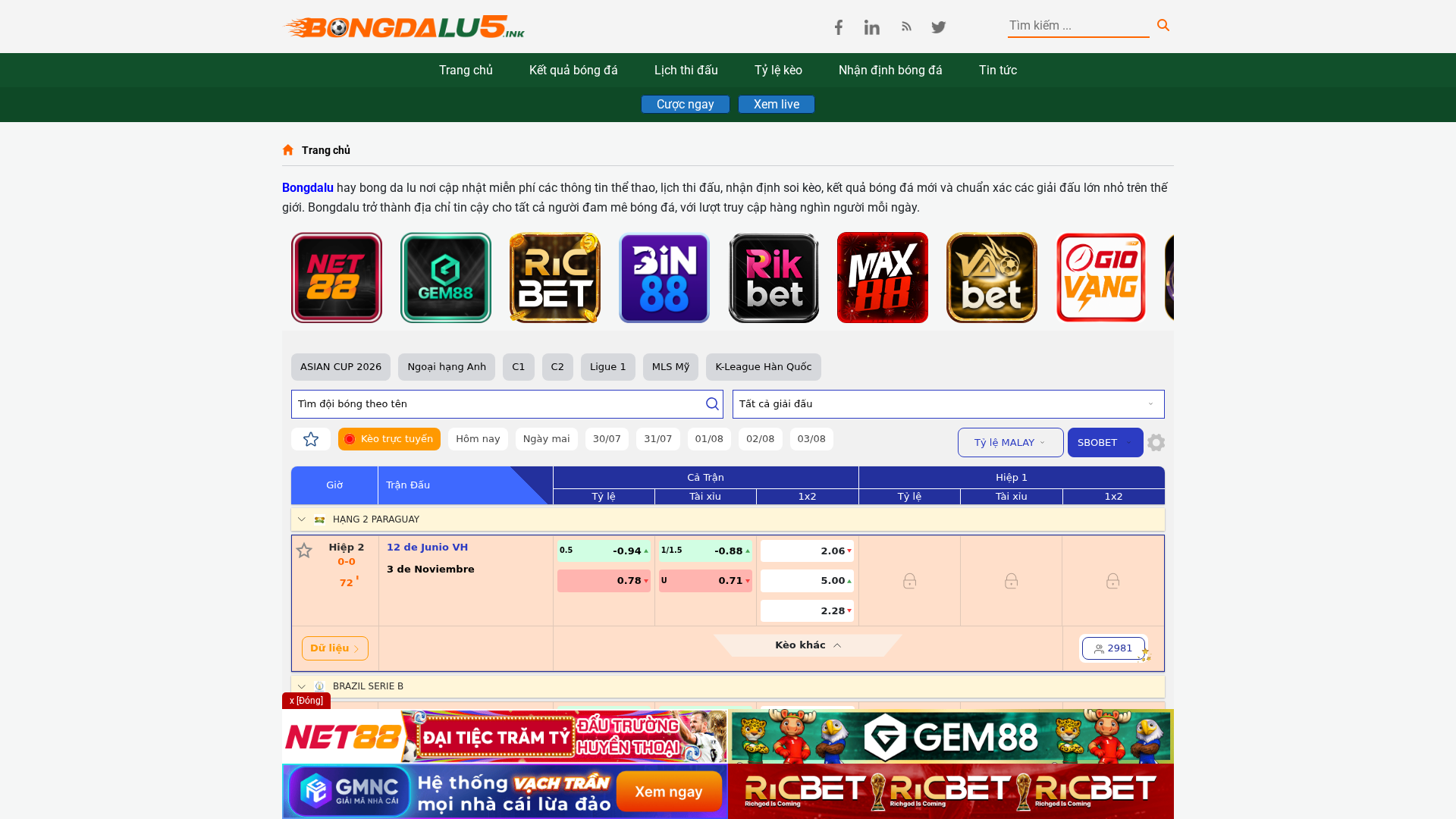Image resolution: width=1456 pixels, height=819 pixels.
Task: Open the RSS feed icon
Action: coord(906,27)
